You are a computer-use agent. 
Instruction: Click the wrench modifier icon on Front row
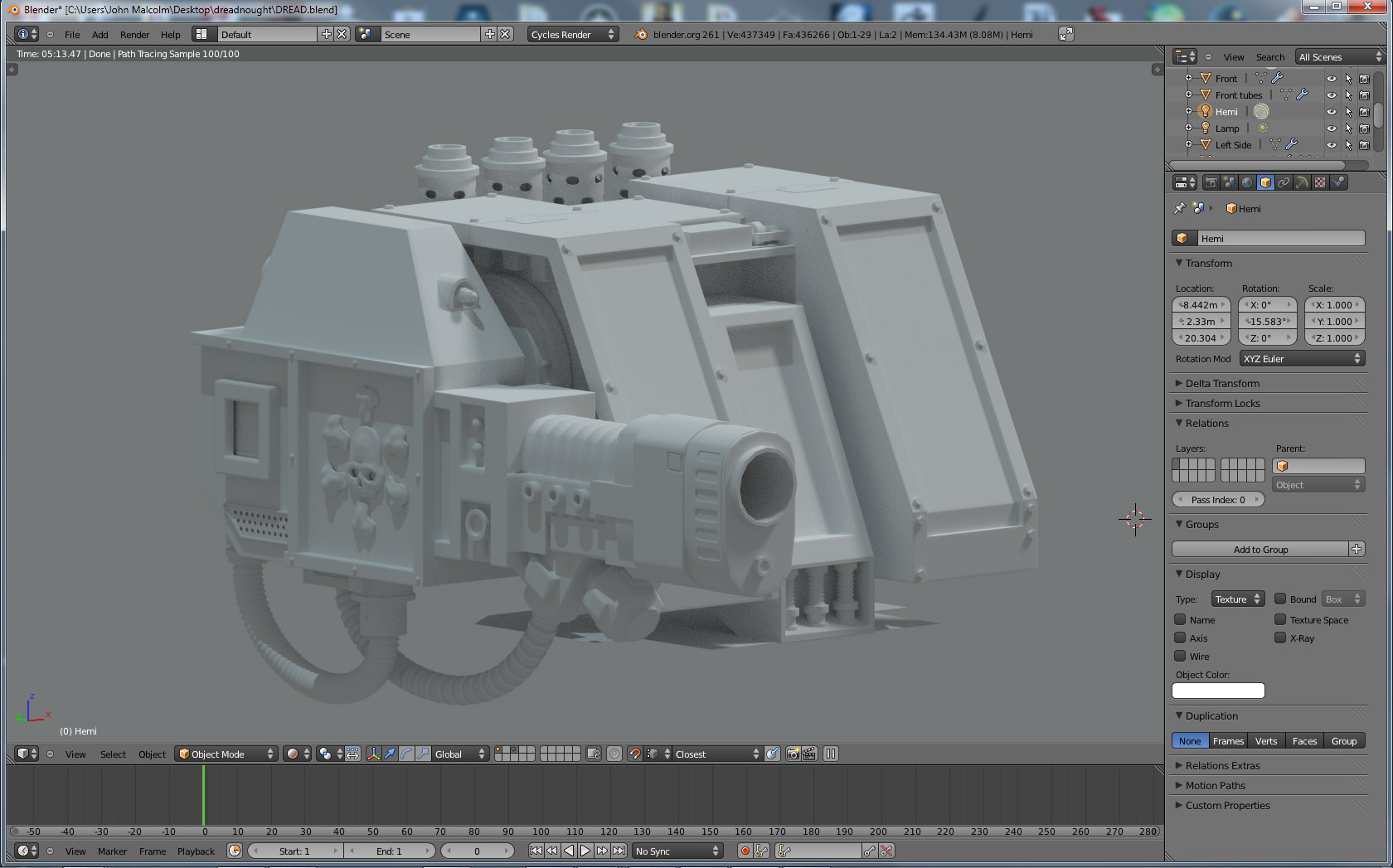click(x=1278, y=78)
